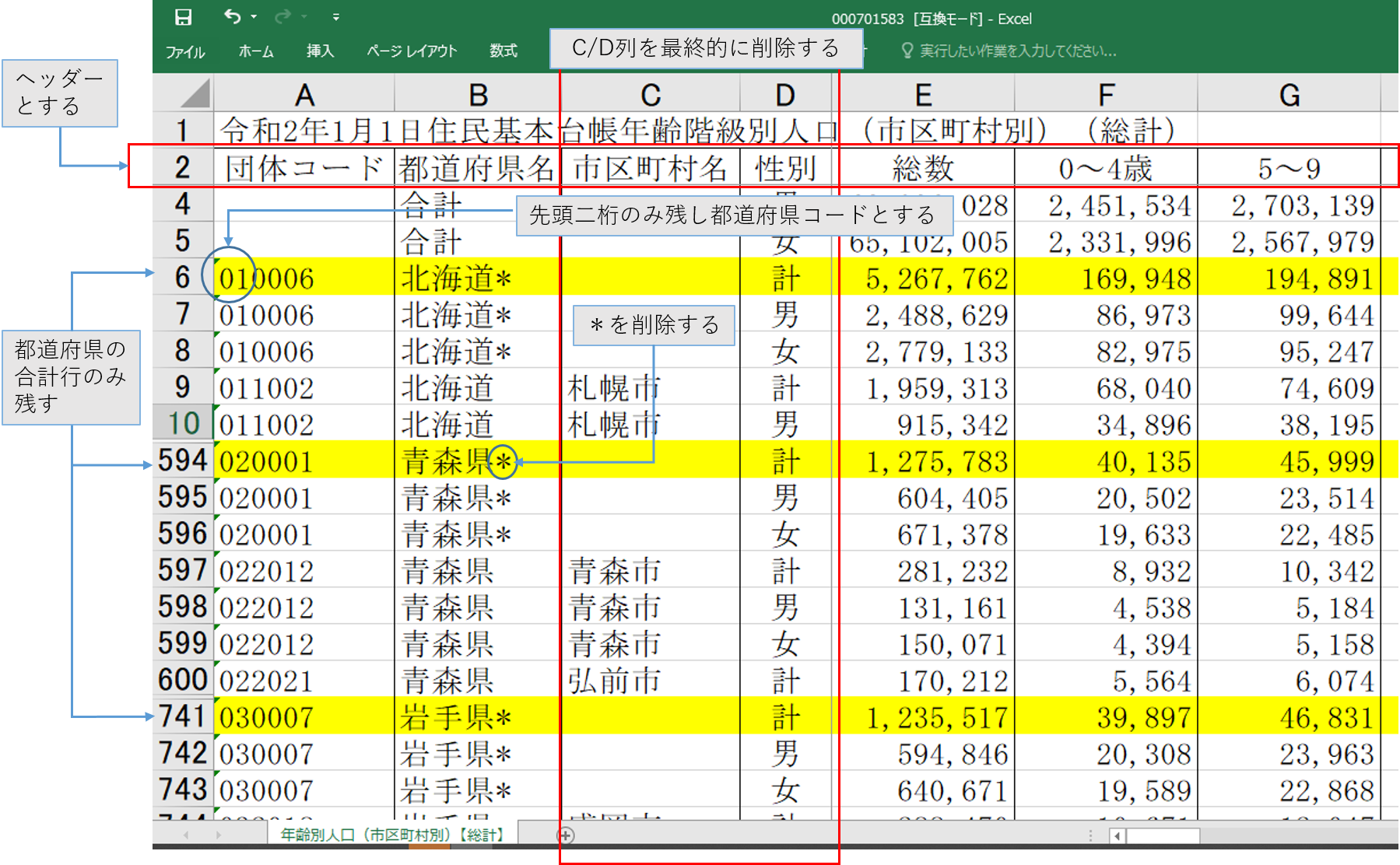This screenshot has height=865, width=1400.
Task: Select row 1 header
Action: tap(183, 130)
